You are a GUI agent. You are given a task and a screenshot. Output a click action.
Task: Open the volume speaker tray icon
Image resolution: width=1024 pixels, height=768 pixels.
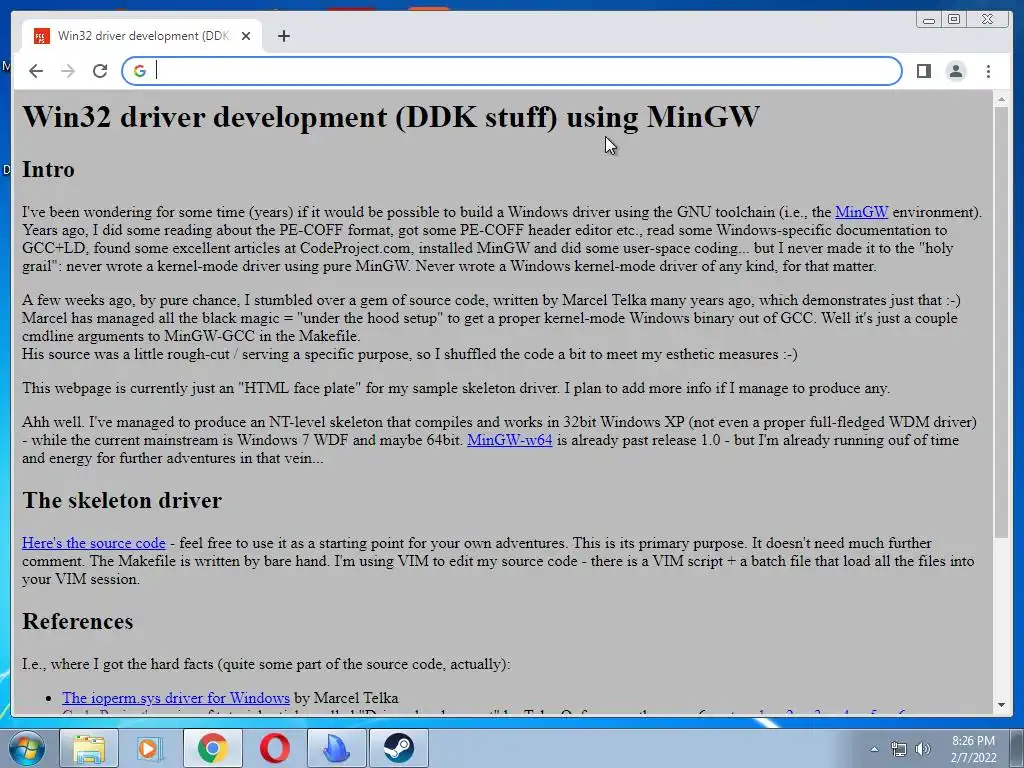923,749
